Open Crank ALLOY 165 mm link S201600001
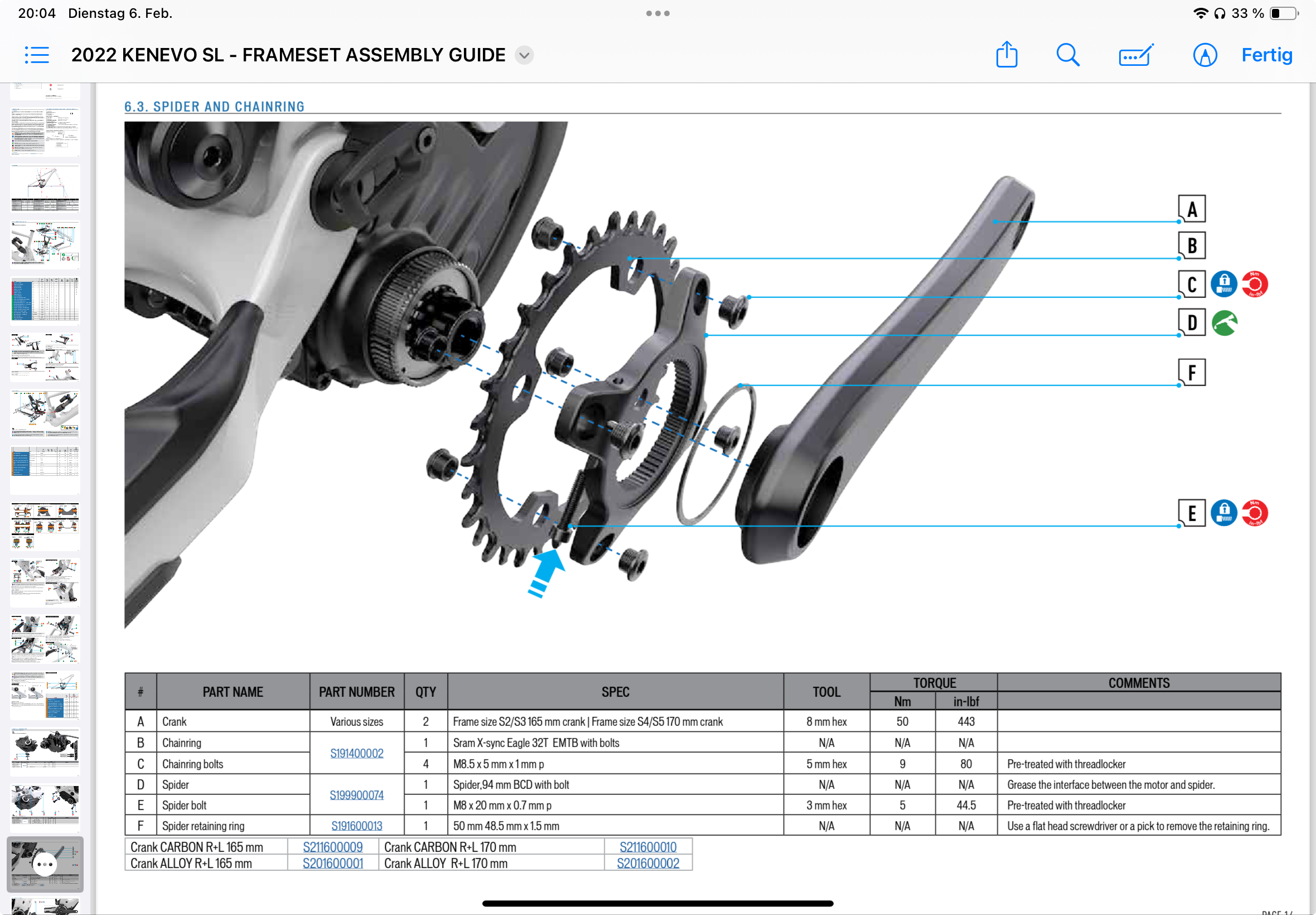Image resolution: width=1316 pixels, height=915 pixels. [333, 863]
